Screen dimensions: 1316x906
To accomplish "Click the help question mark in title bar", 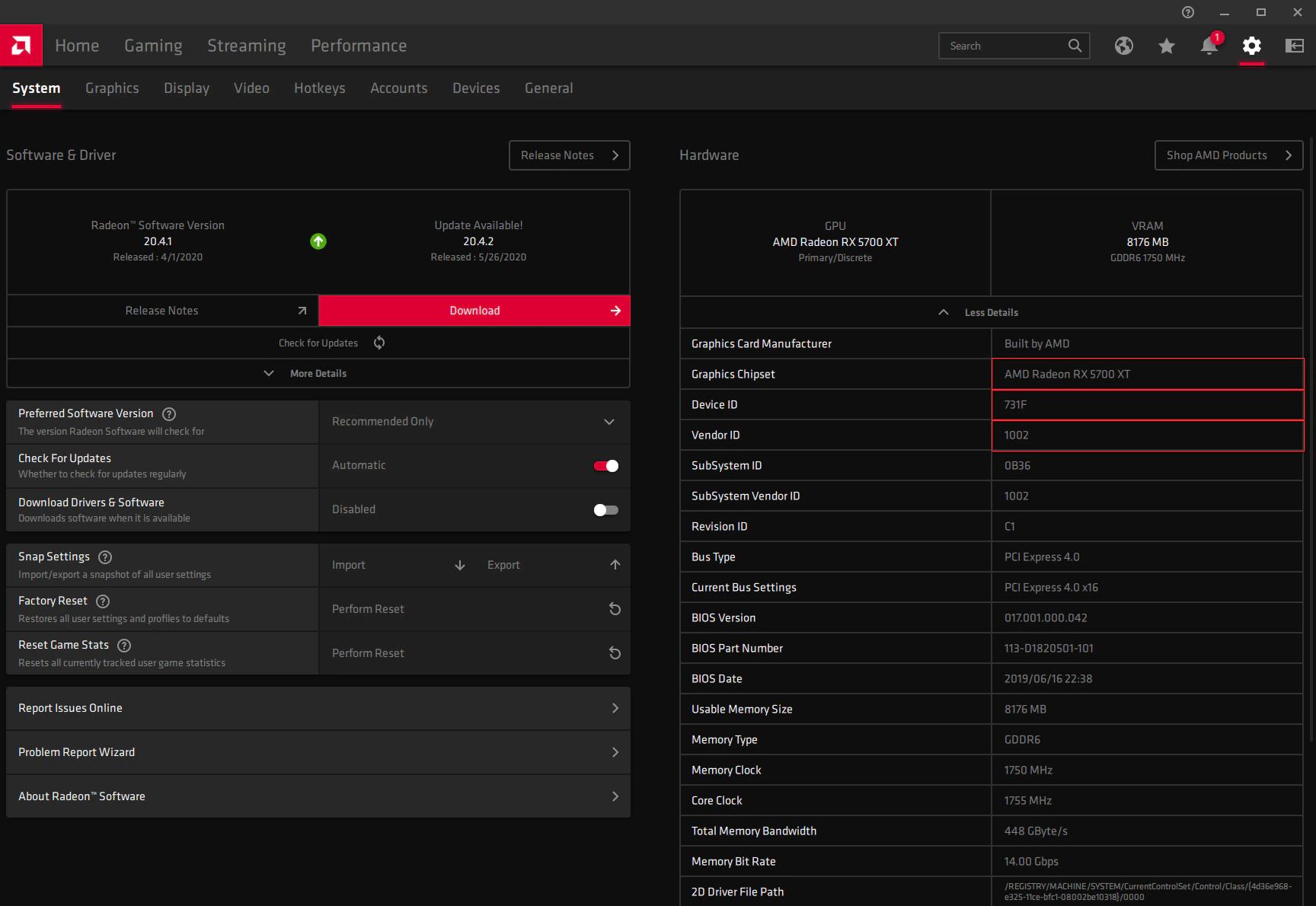I will click(x=1187, y=12).
